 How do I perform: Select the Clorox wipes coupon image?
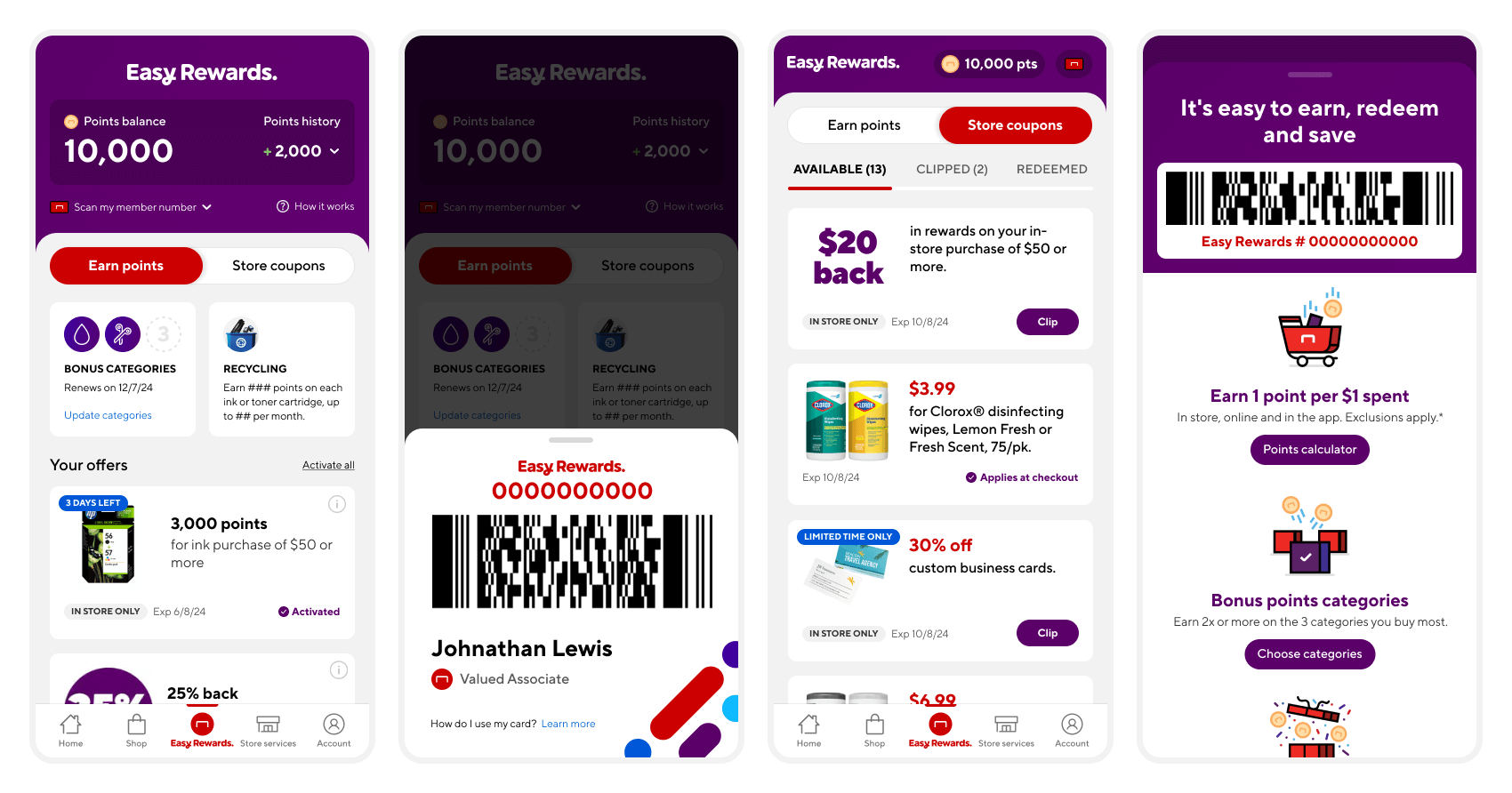[847, 420]
